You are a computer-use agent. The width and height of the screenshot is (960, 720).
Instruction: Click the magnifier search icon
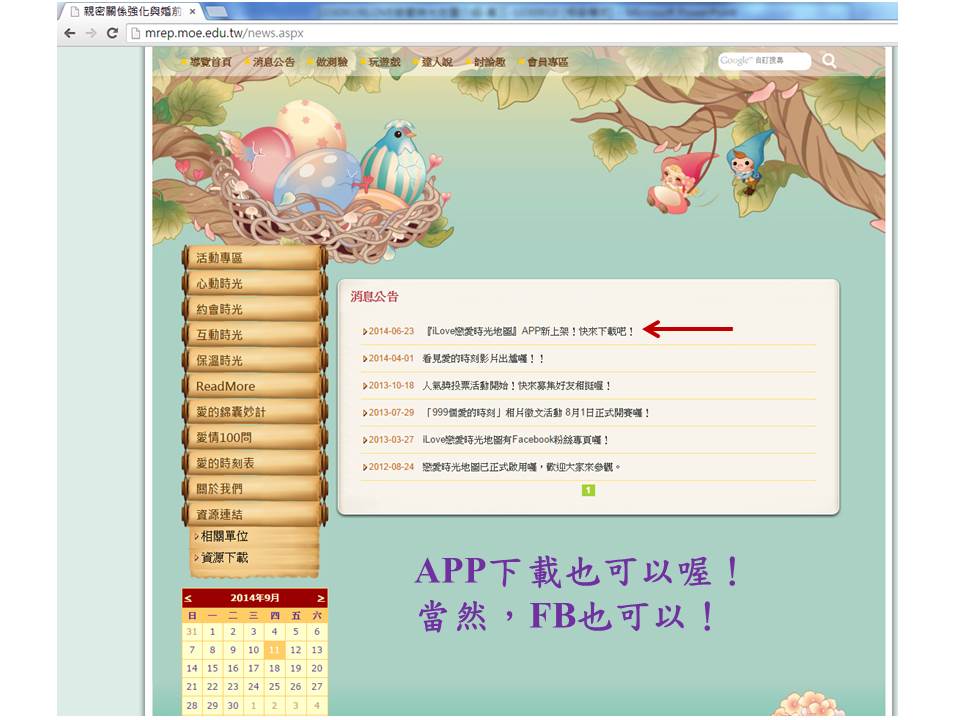click(829, 61)
